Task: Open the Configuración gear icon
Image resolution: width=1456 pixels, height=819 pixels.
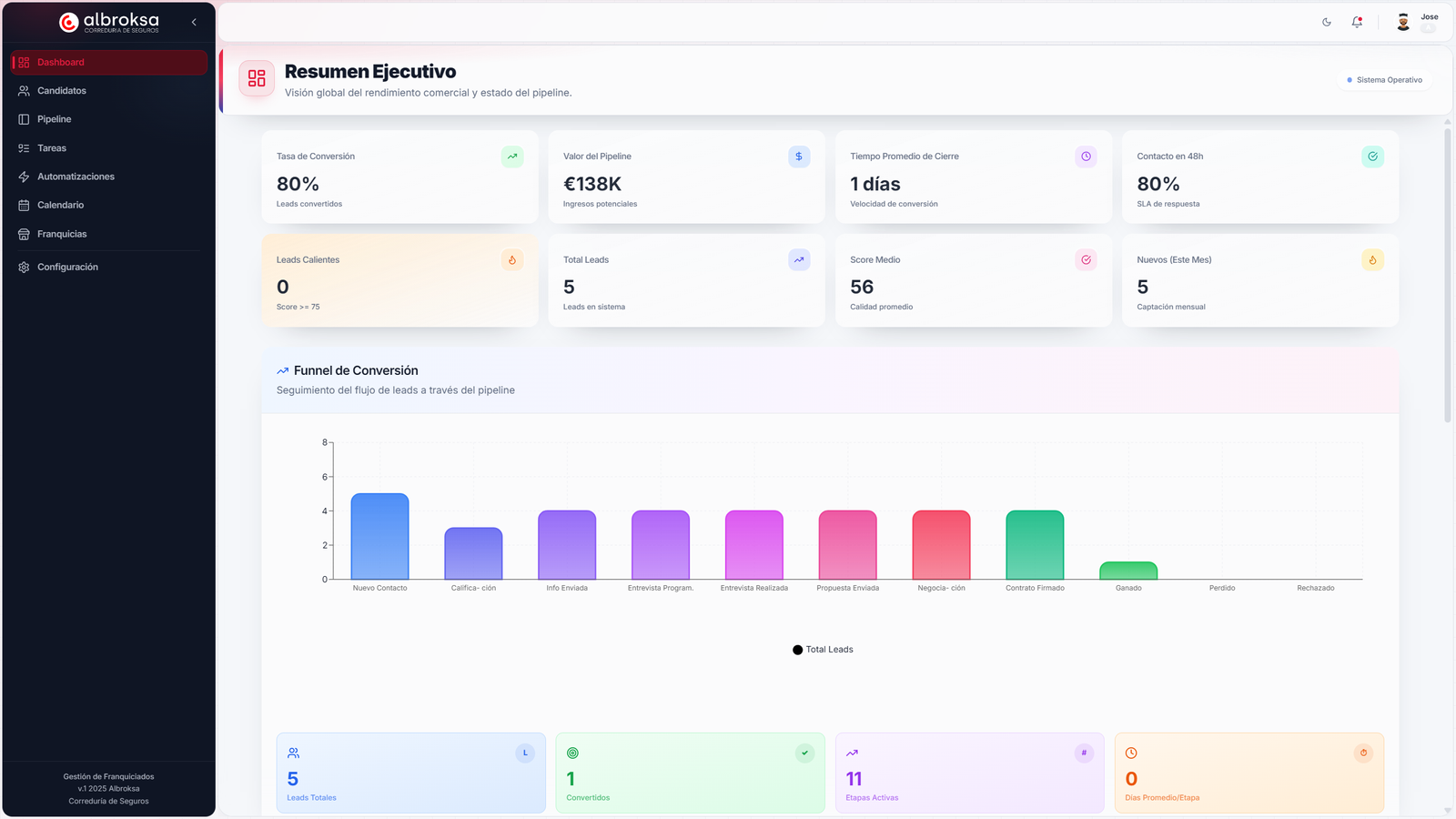Action: pos(24,268)
